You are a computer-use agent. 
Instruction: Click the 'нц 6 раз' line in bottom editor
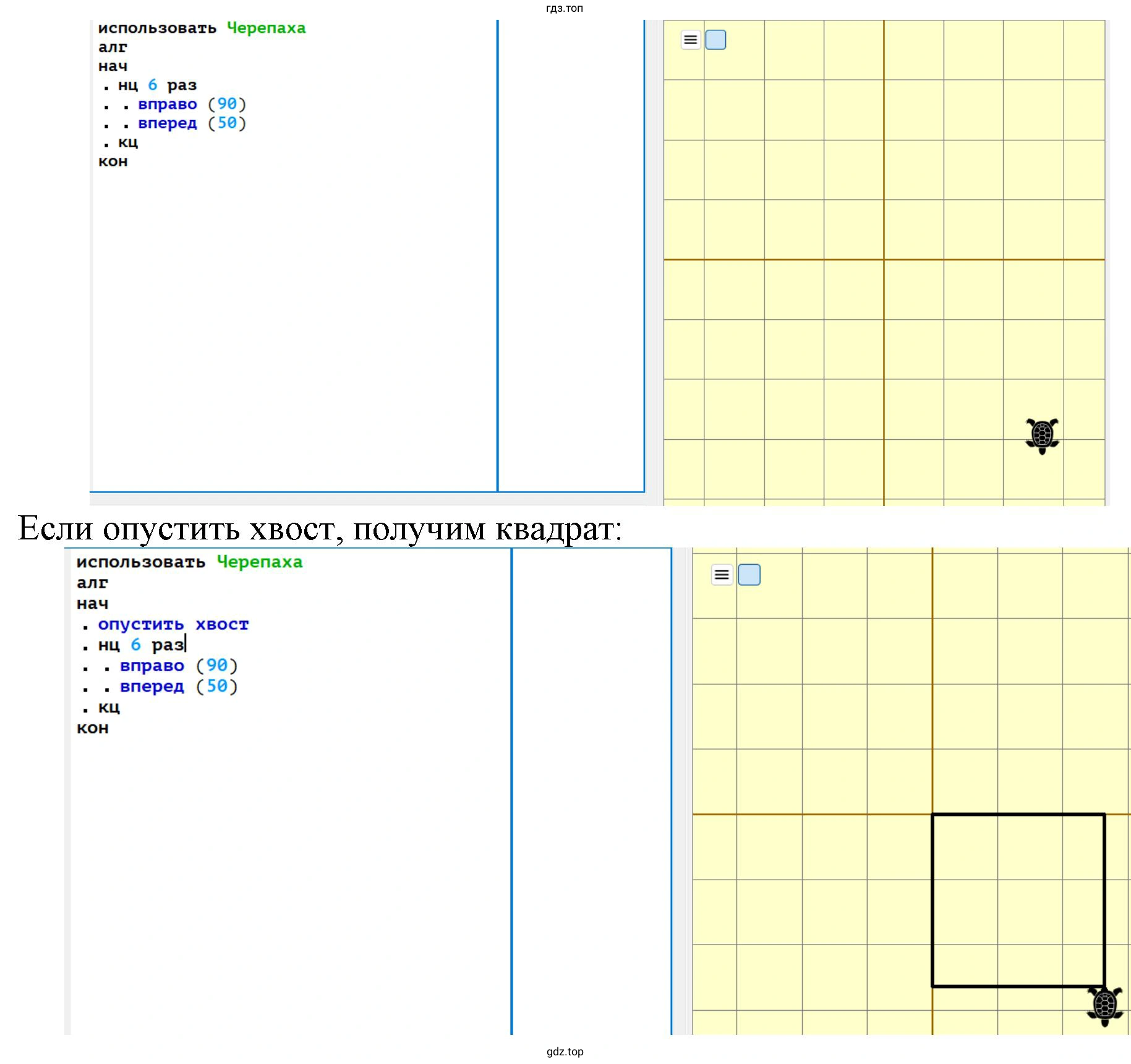click(141, 645)
